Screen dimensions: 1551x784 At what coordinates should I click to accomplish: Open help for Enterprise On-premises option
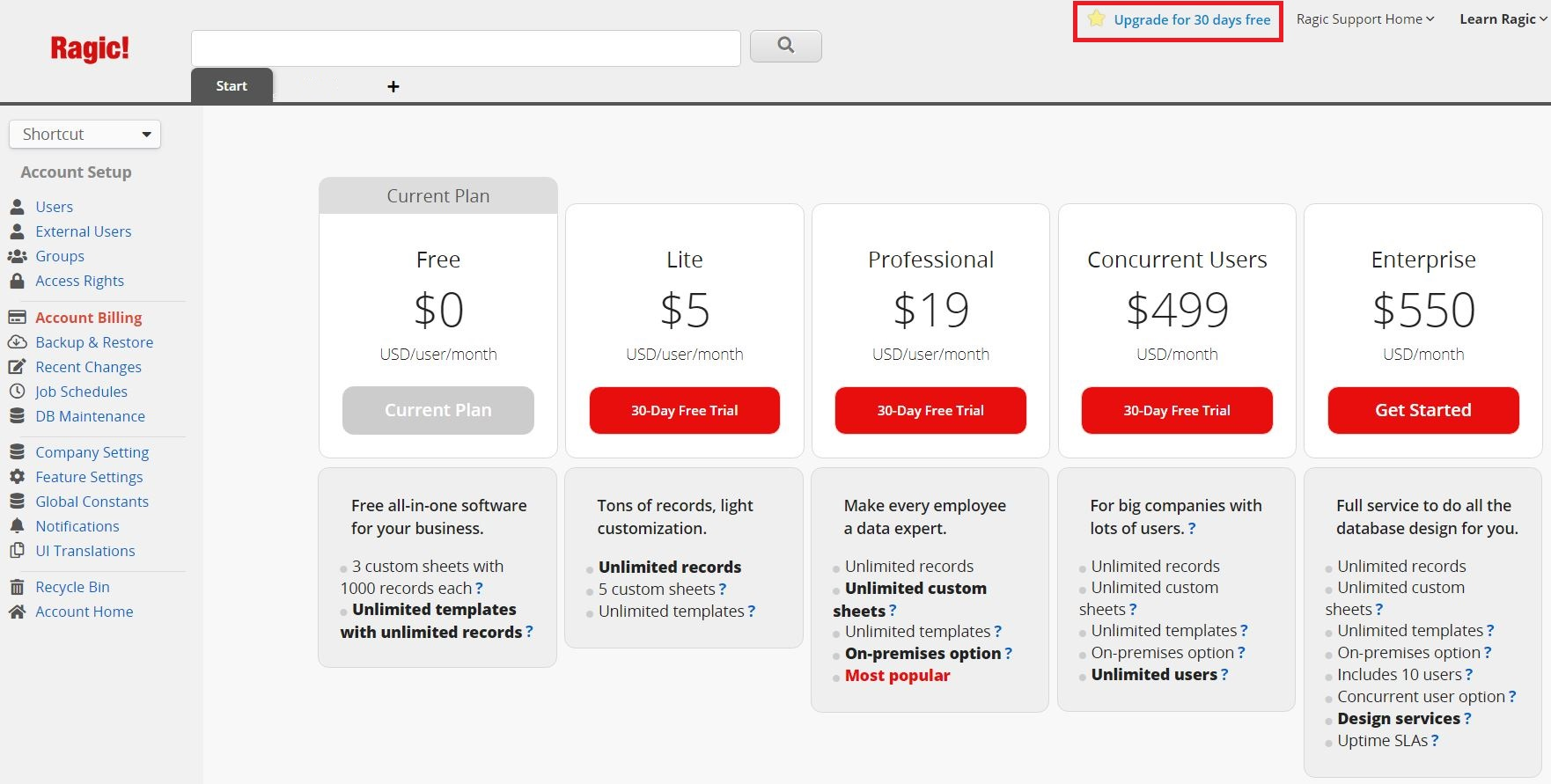coord(1488,653)
